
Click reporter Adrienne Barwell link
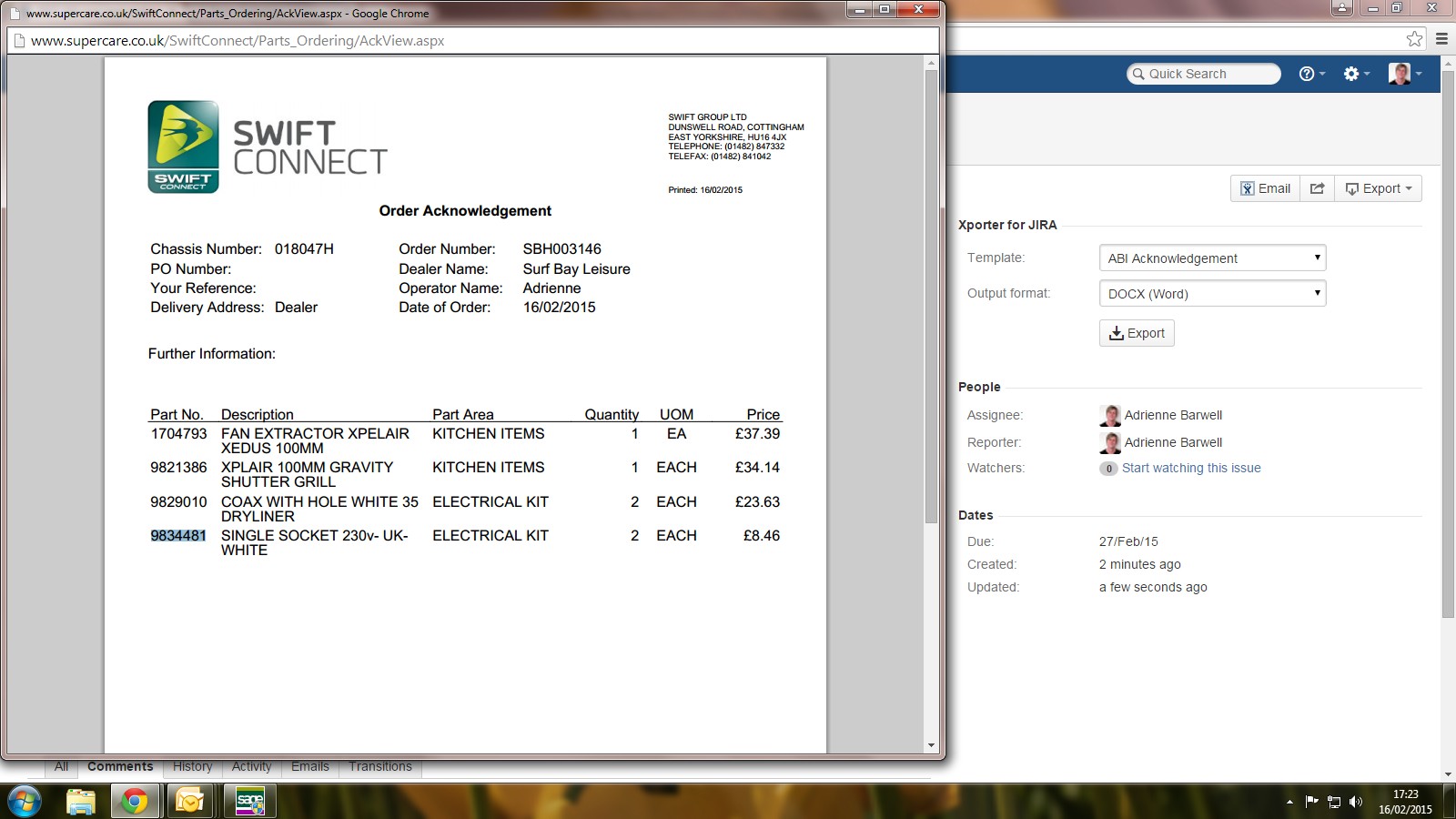[x=1173, y=442]
